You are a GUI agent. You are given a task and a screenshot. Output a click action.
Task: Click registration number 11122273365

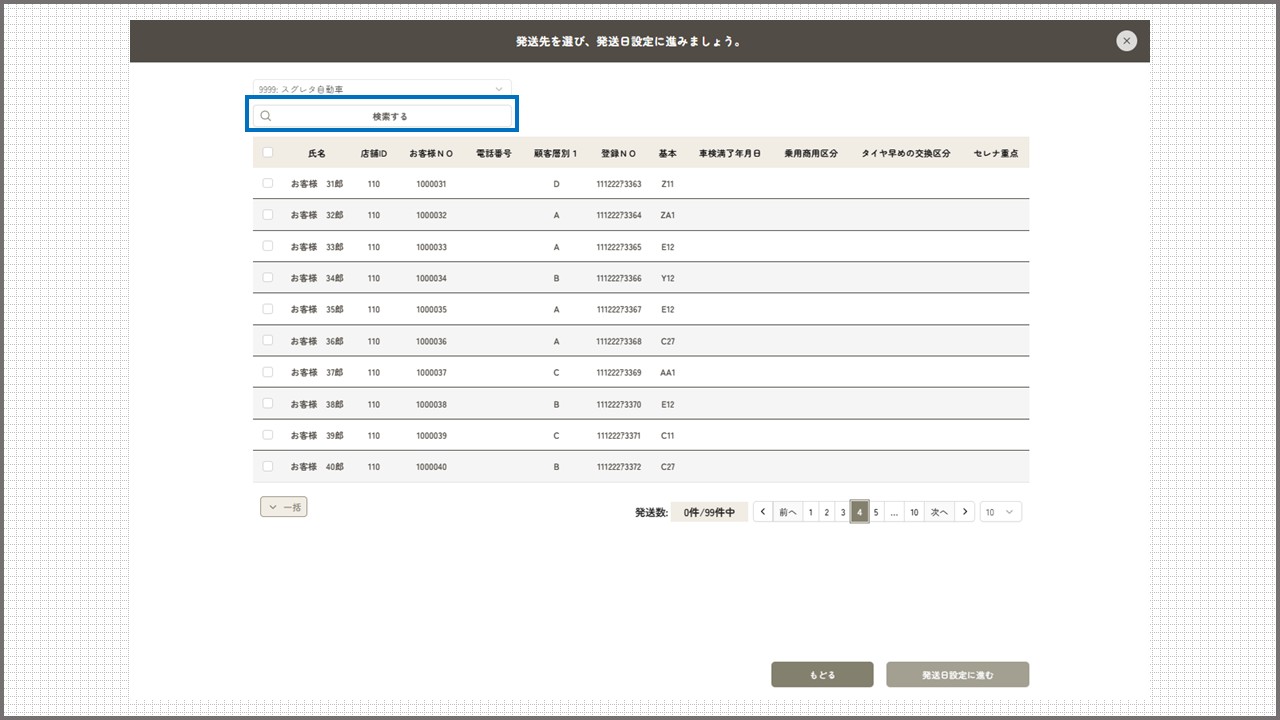(x=619, y=247)
